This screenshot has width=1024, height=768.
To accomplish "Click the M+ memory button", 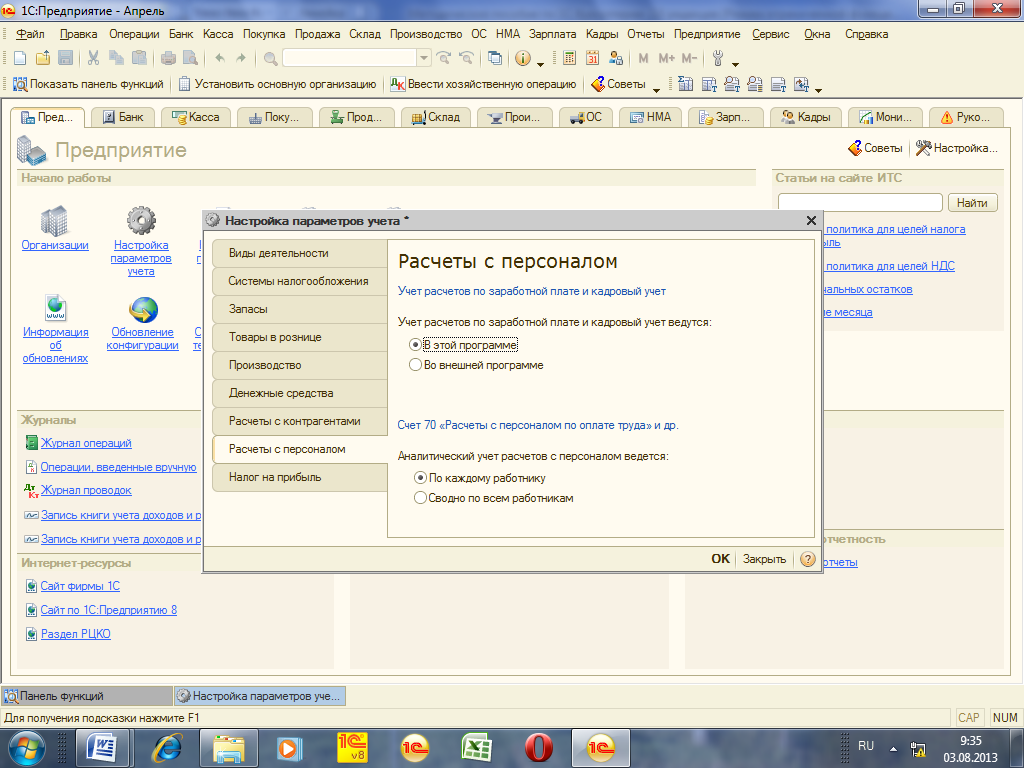I will [x=666, y=59].
